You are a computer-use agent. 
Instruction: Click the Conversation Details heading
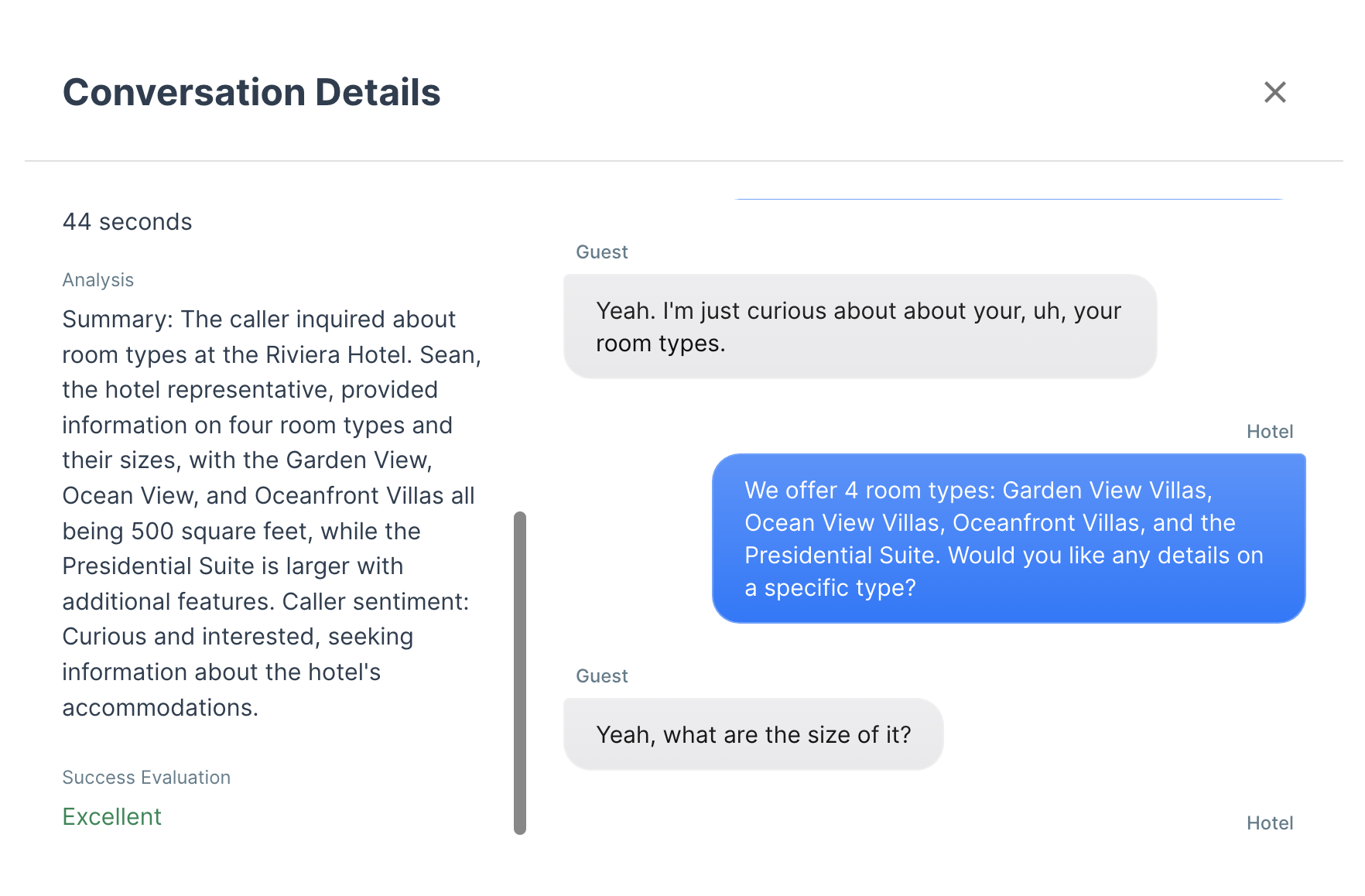click(x=251, y=92)
